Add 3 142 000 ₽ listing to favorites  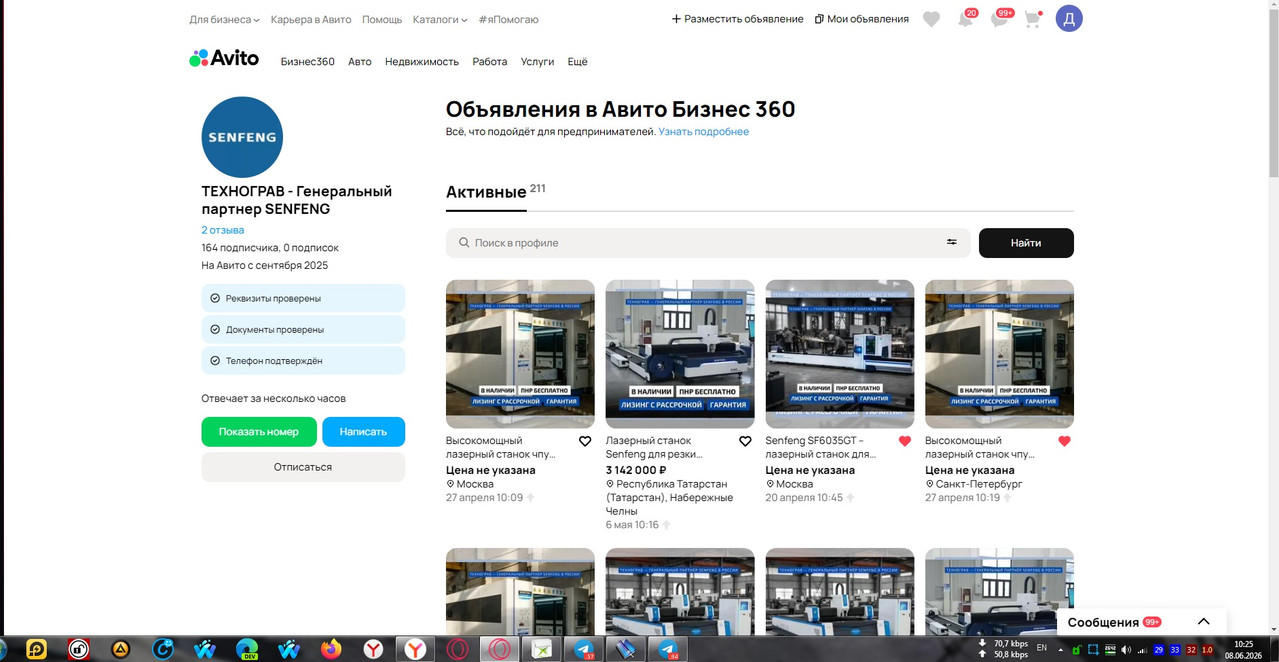point(745,441)
